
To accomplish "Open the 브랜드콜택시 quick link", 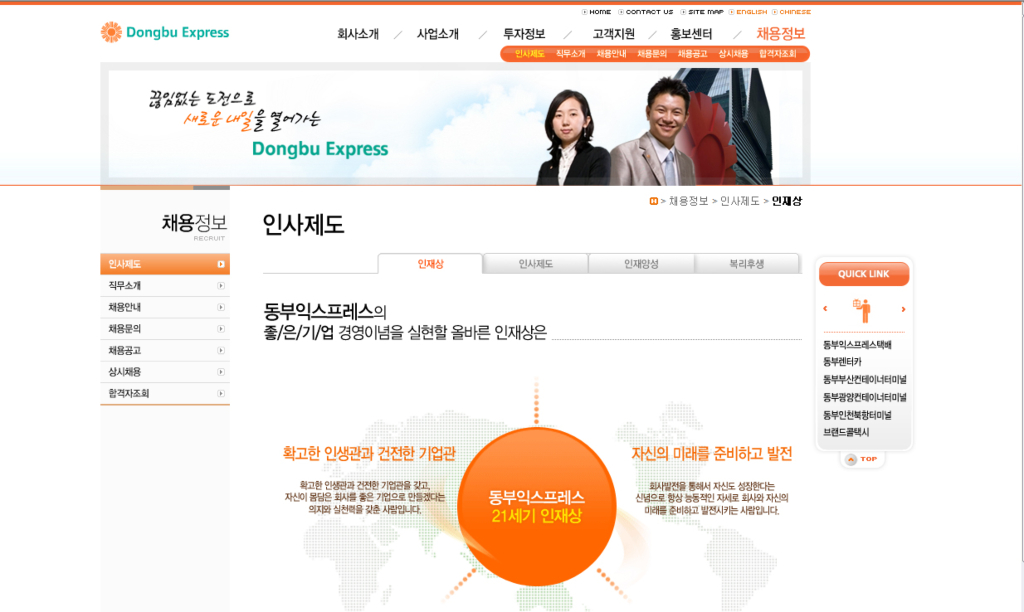I will pos(846,432).
